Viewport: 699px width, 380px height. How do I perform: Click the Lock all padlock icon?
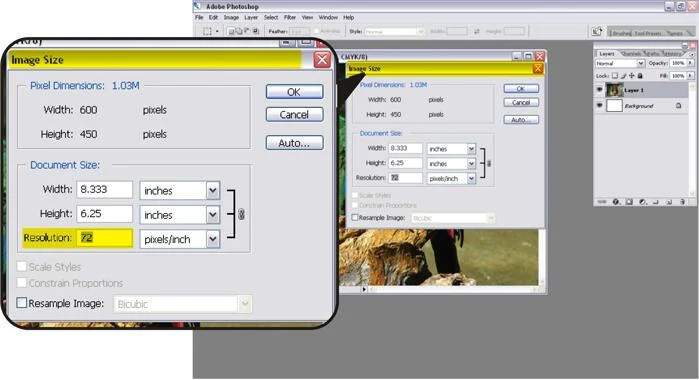(x=640, y=76)
